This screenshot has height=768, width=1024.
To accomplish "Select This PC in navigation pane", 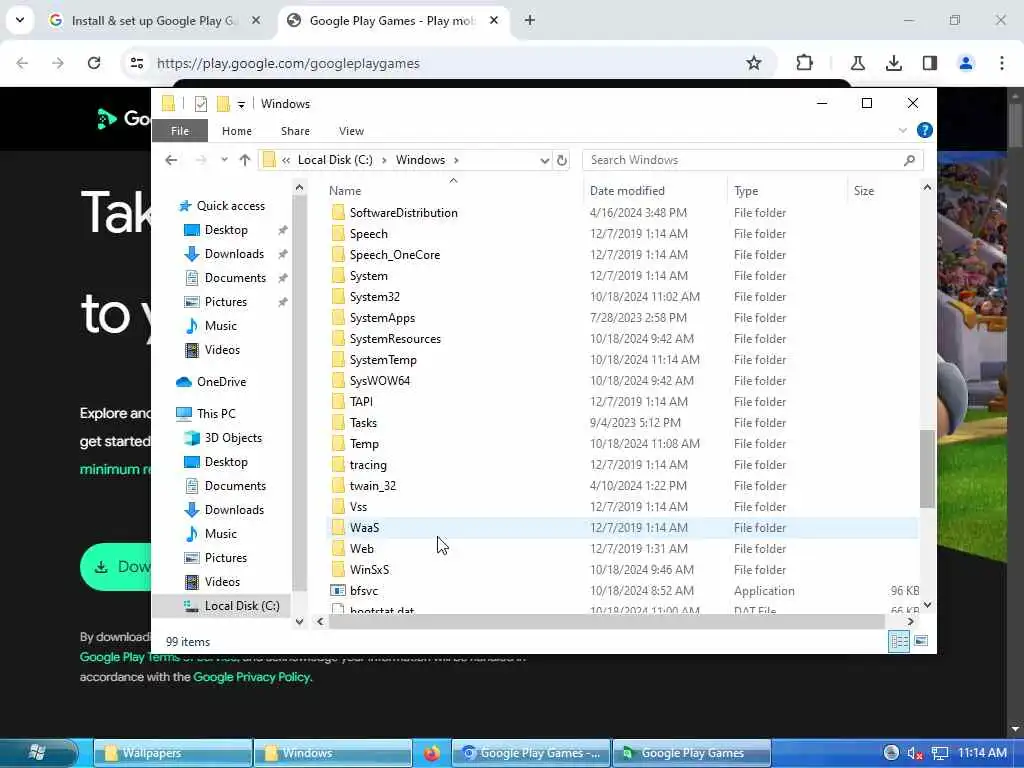I will [x=216, y=414].
